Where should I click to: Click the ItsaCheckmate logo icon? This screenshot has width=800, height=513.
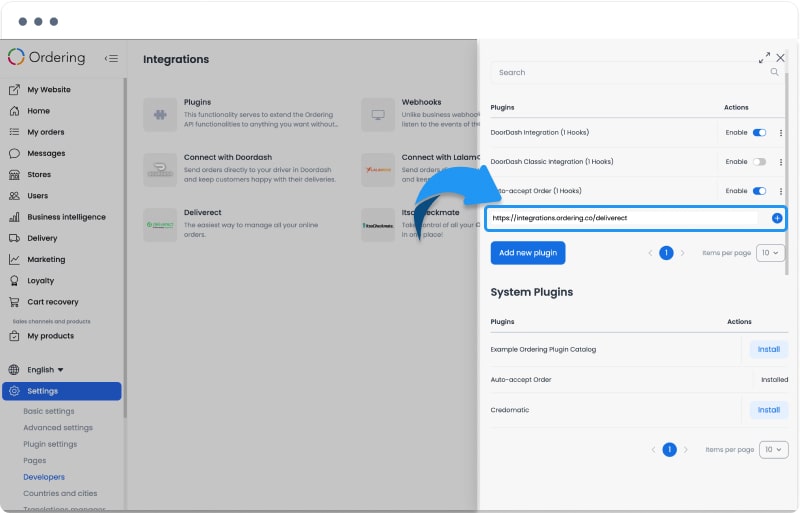point(378,225)
